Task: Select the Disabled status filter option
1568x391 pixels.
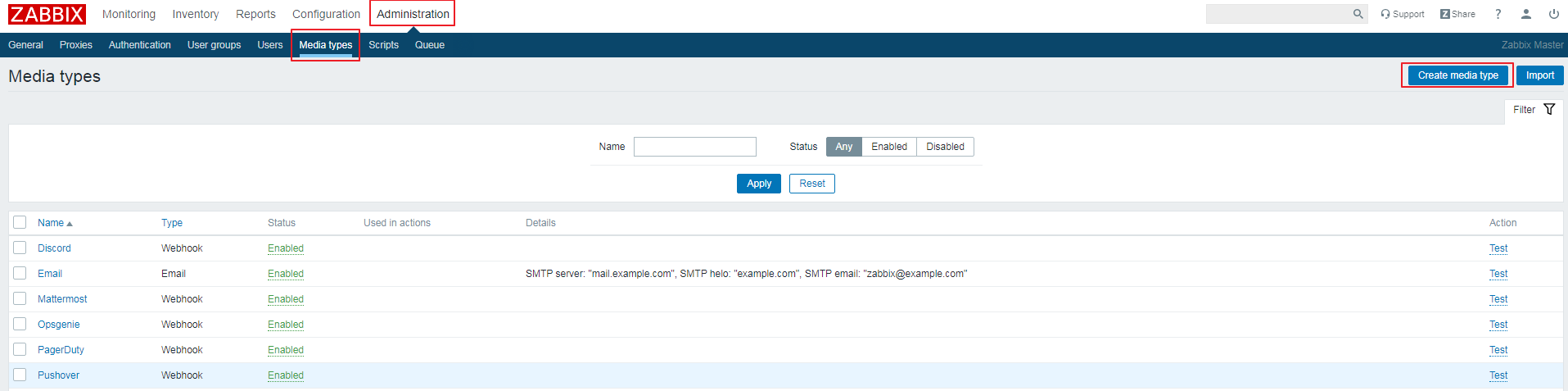Action: pos(946,147)
